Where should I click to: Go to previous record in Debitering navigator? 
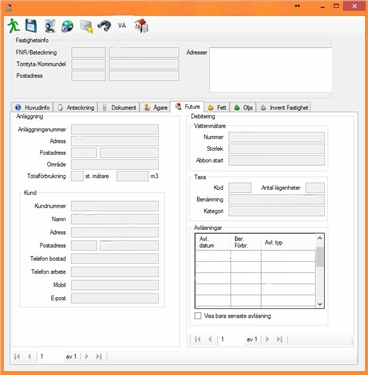pos(210,339)
